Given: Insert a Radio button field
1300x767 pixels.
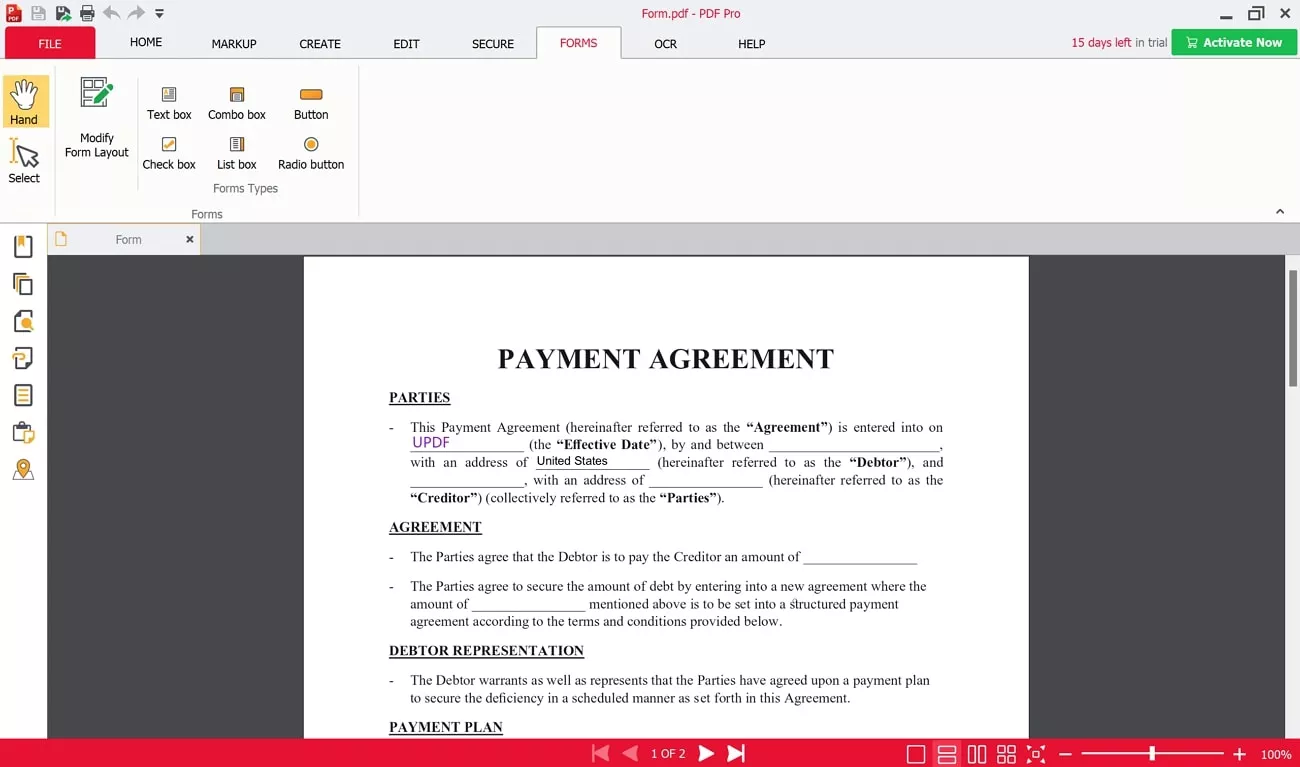Looking at the screenshot, I should 310,152.
